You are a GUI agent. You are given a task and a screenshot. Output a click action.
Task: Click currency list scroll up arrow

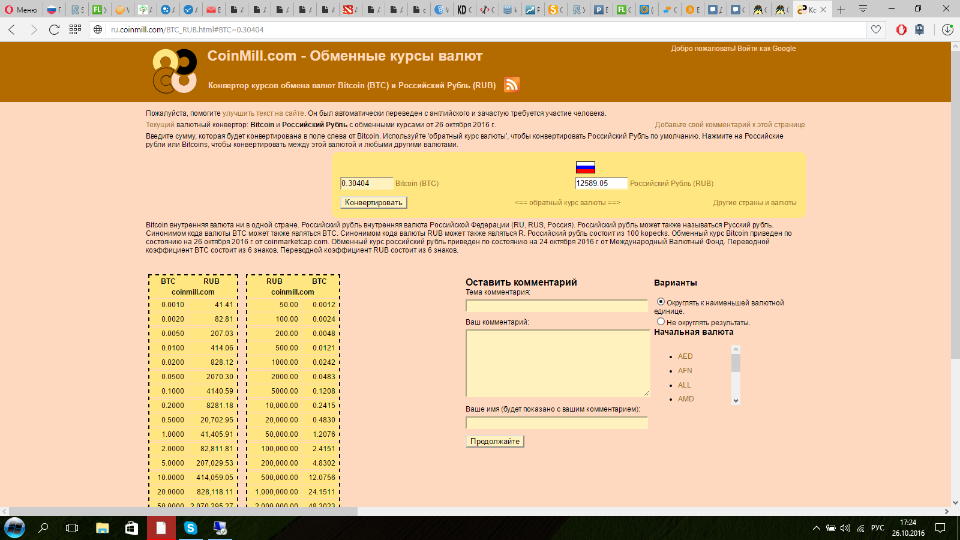point(736,350)
